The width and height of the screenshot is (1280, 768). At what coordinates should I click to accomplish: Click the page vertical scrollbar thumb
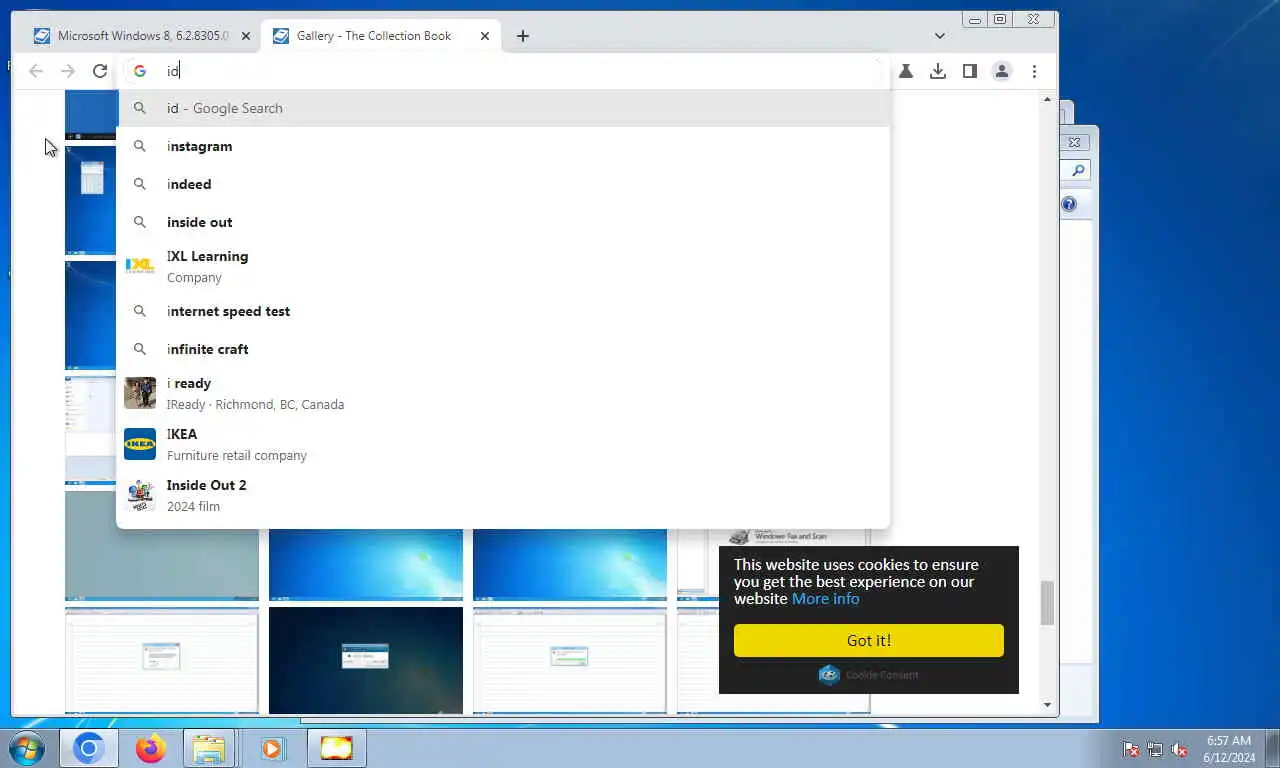click(1048, 603)
